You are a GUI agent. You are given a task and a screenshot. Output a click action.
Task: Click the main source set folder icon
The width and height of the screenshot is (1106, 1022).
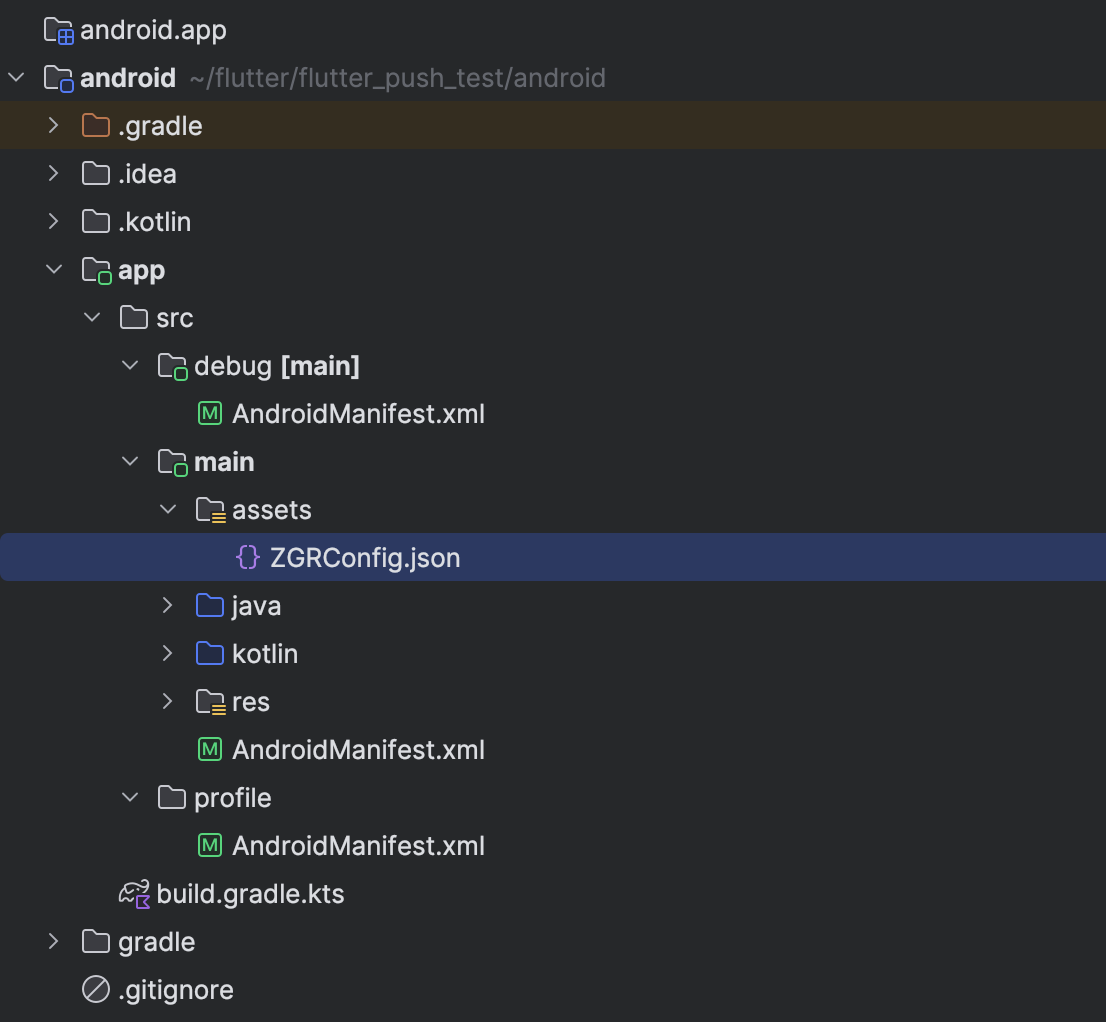[173, 462]
